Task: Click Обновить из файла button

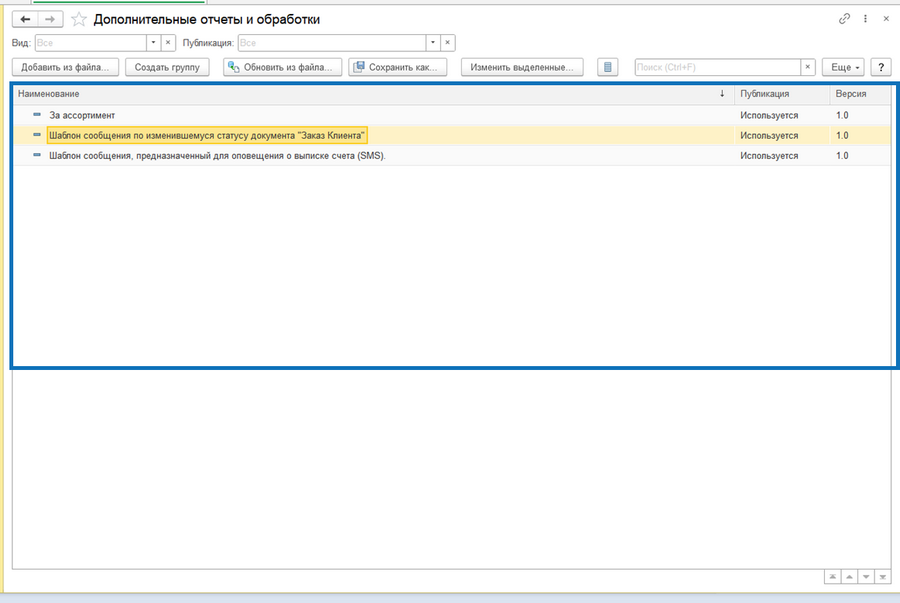Action: [282, 67]
